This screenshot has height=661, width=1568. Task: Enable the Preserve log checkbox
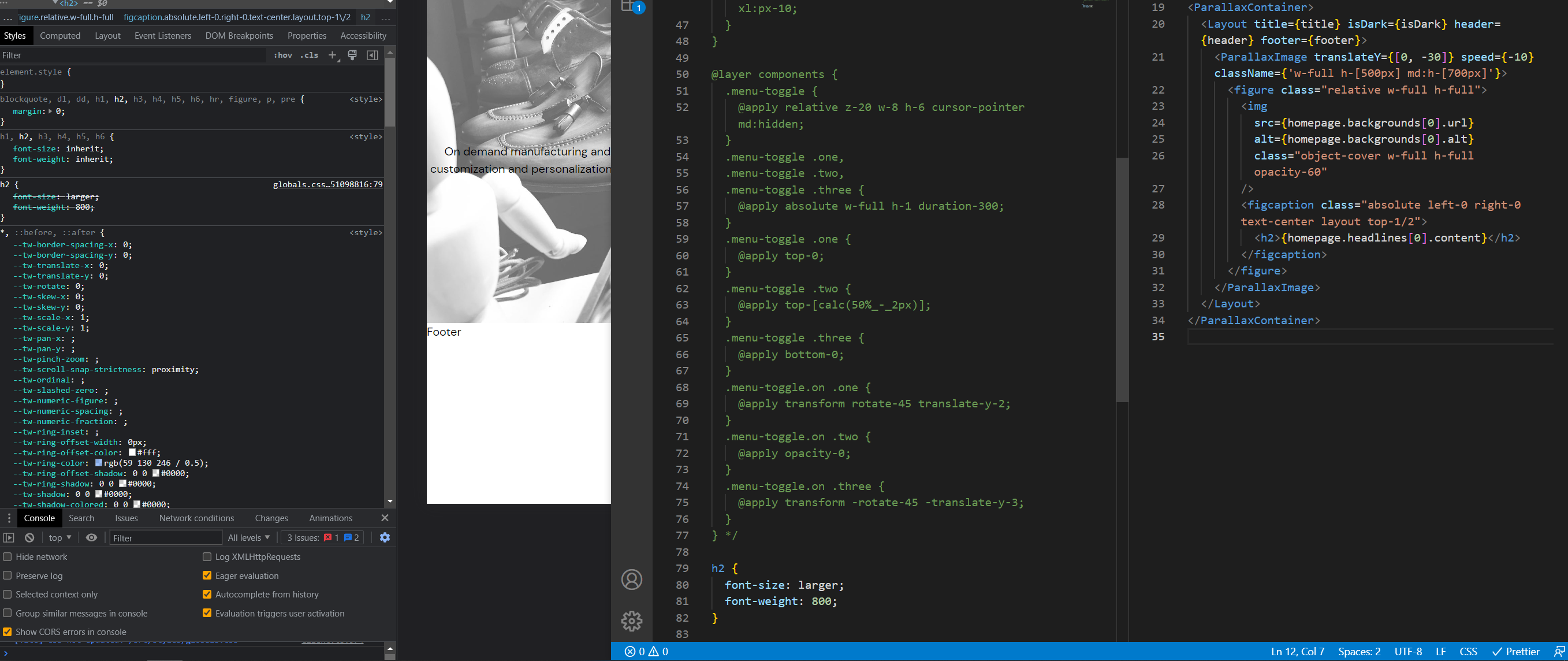point(8,575)
